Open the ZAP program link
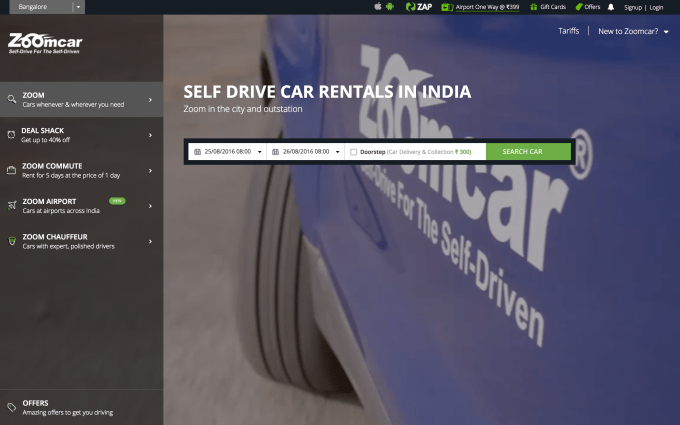680x425 pixels. coord(418,7)
